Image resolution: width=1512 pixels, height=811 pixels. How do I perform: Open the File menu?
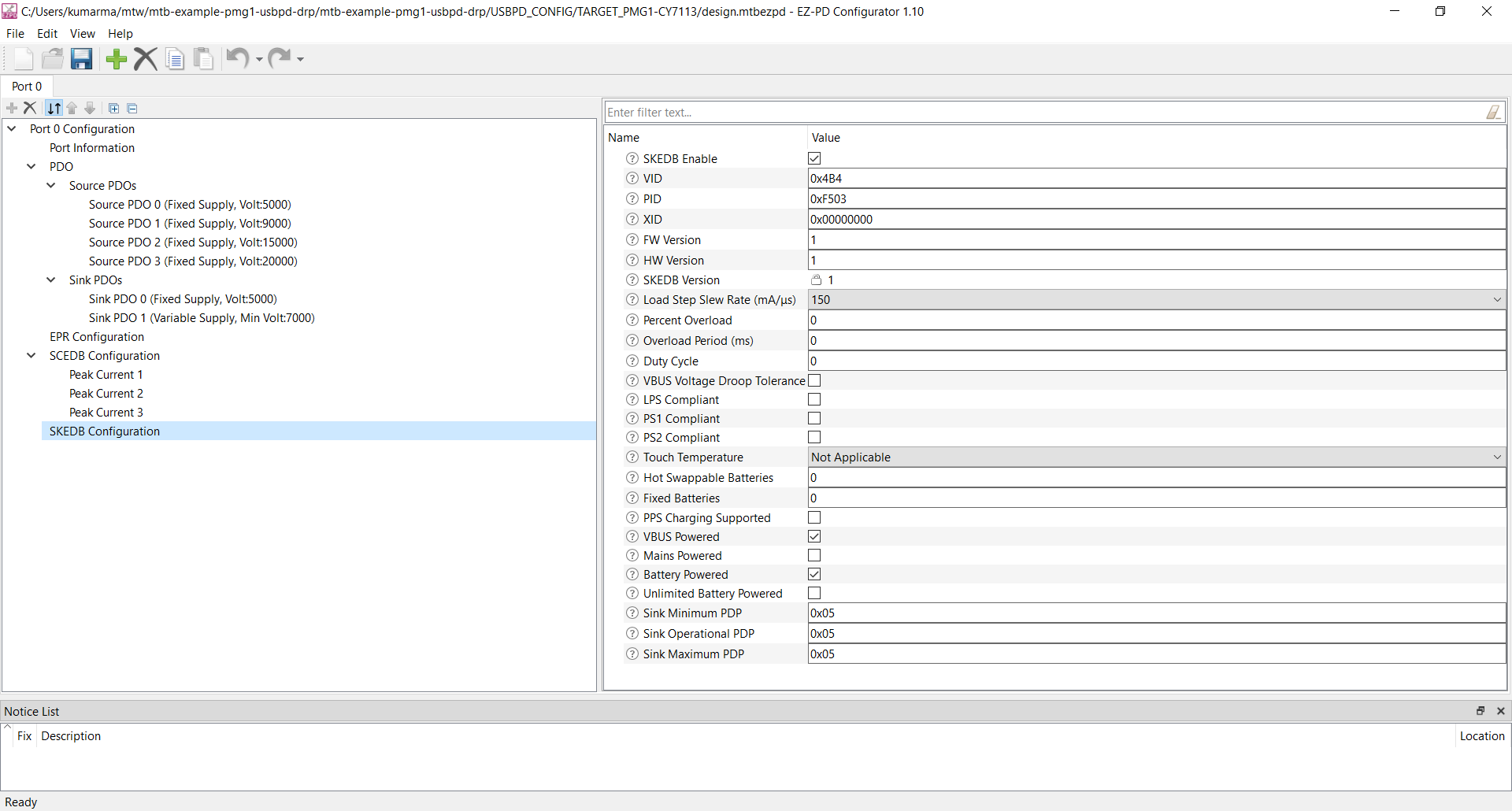[x=15, y=34]
